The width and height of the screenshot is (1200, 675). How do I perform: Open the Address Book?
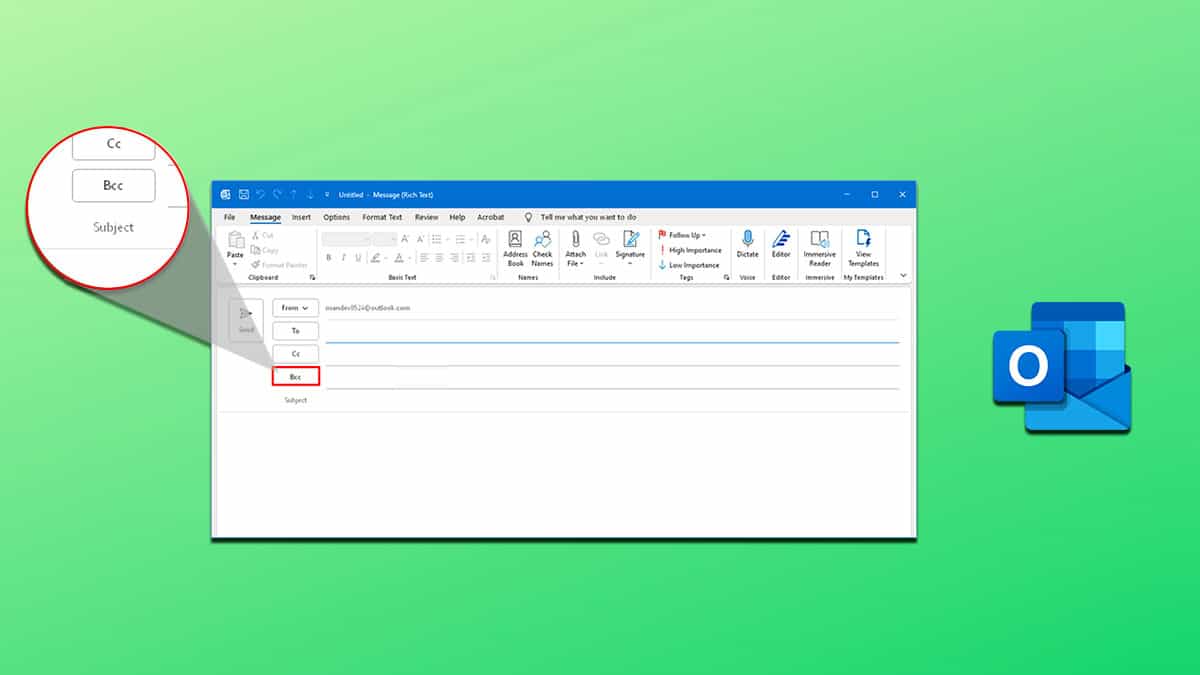(514, 253)
